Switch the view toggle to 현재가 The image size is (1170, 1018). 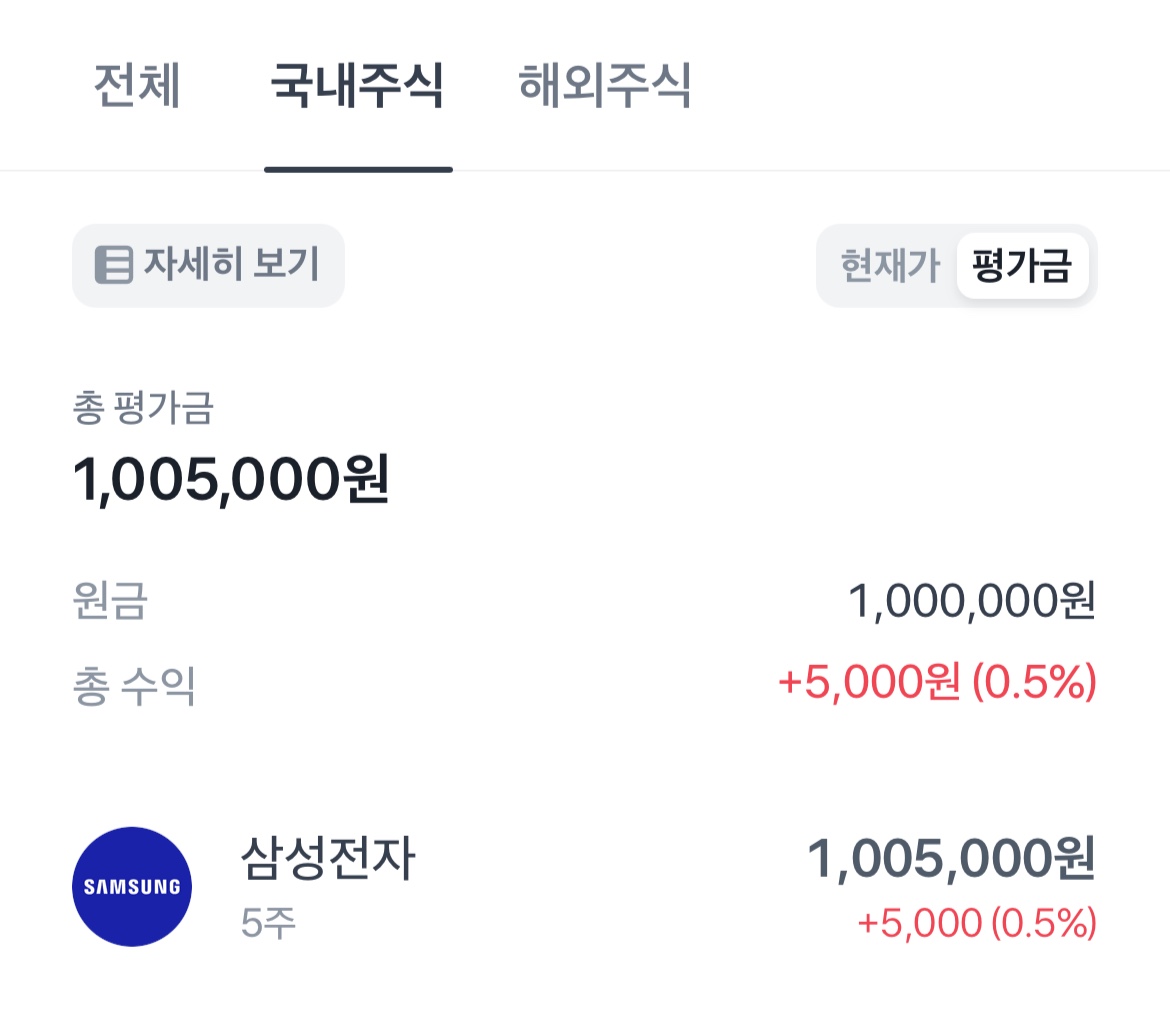890,266
